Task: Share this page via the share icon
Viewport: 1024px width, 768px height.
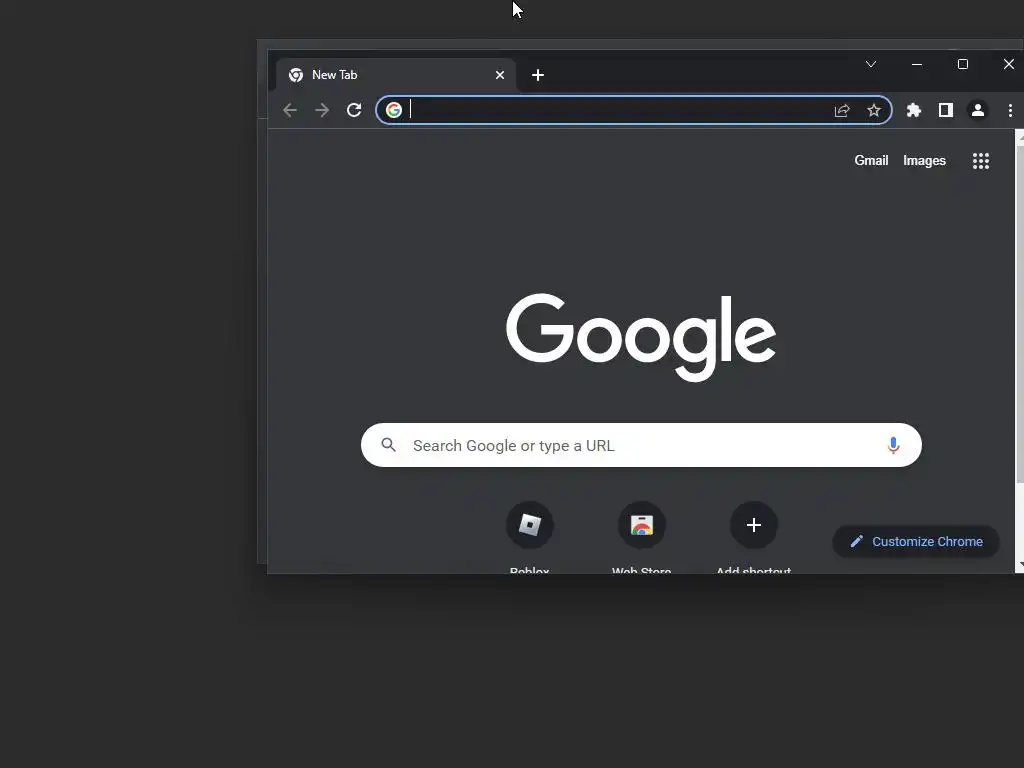Action: 842,110
